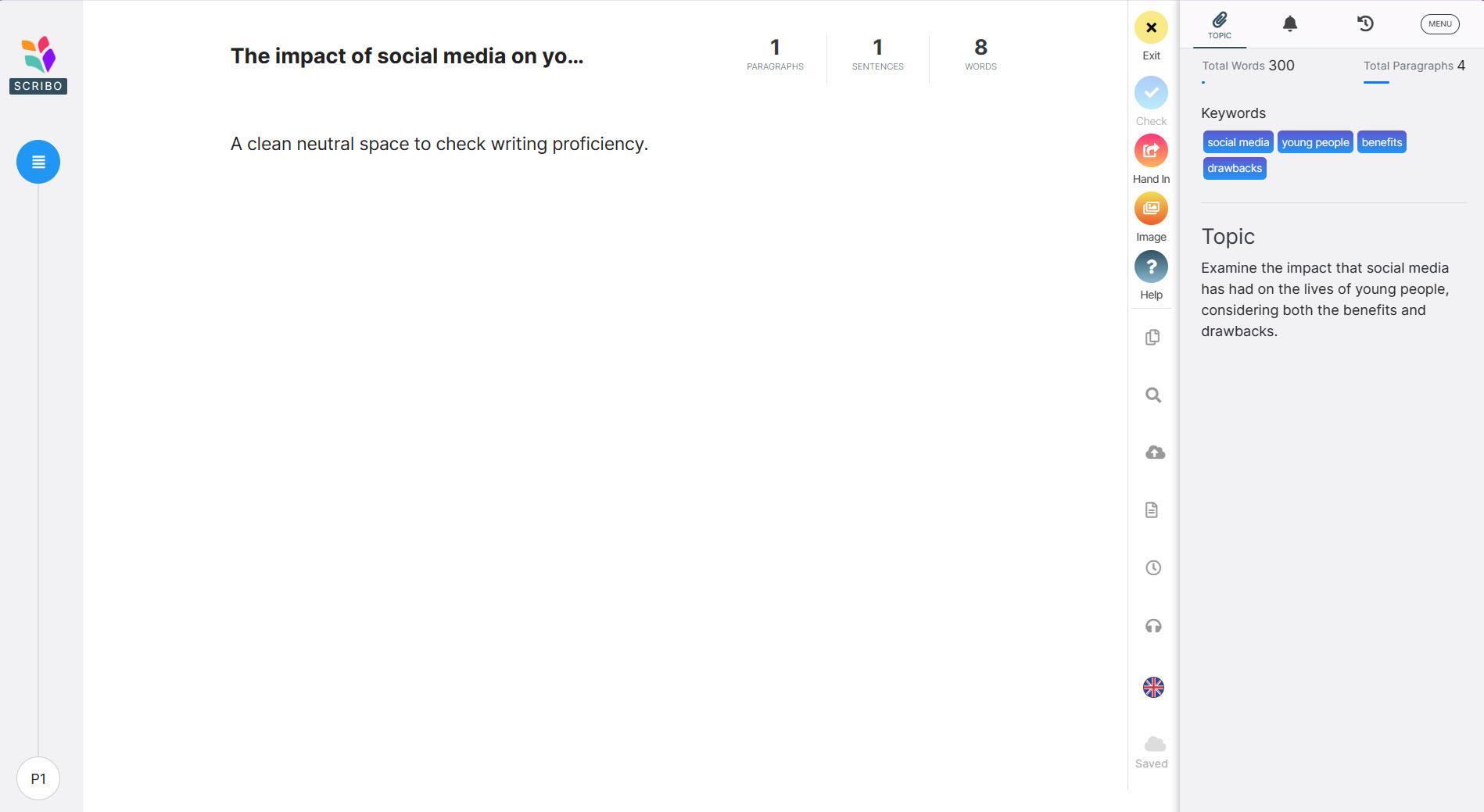Open the Help question mark icon
The height and width of the screenshot is (812, 1484).
(x=1151, y=266)
